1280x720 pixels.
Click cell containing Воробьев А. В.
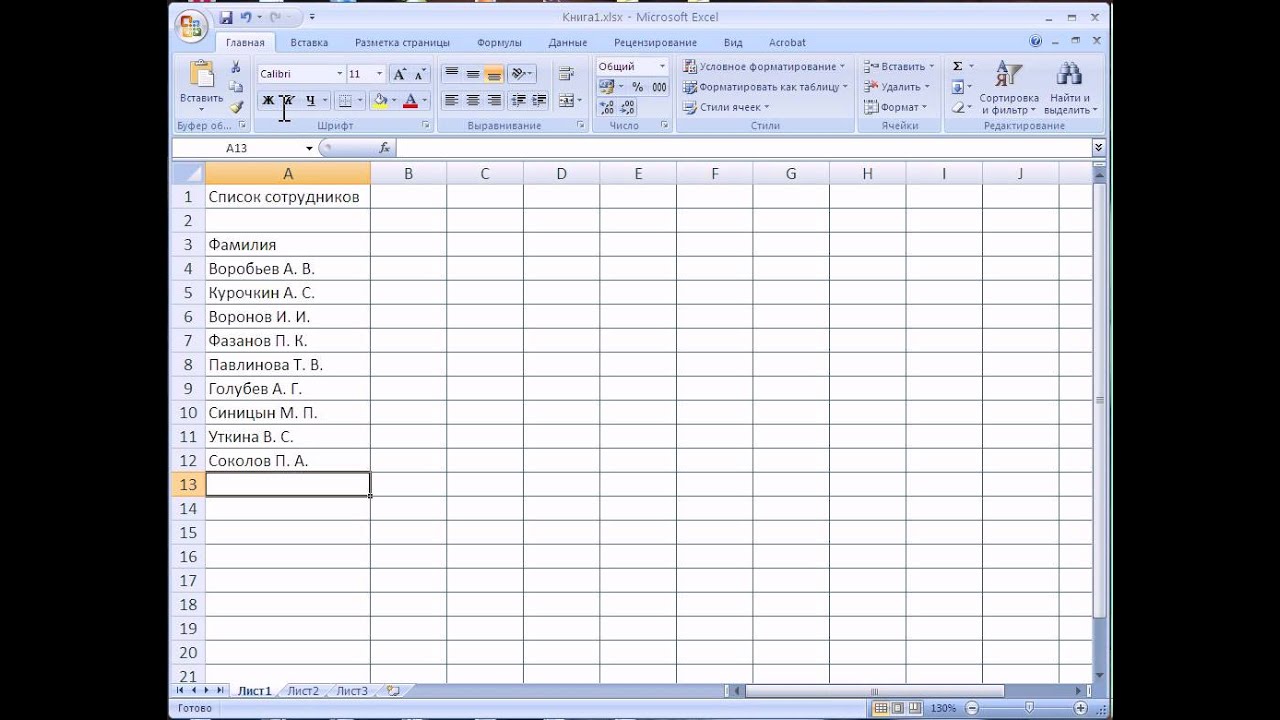288,269
